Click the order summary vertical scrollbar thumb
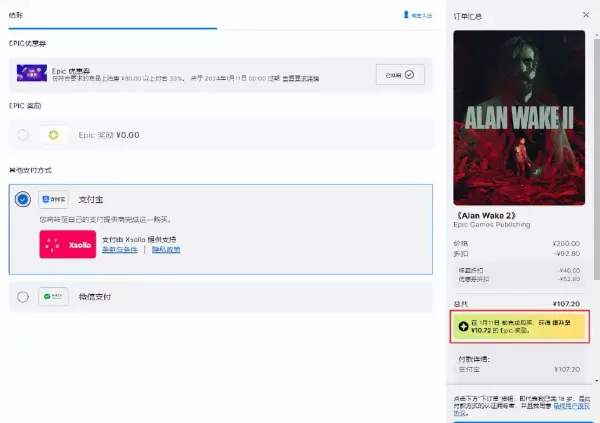Image resolution: width=600 pixels, height=423 pixels. click(x=597, y=159)
